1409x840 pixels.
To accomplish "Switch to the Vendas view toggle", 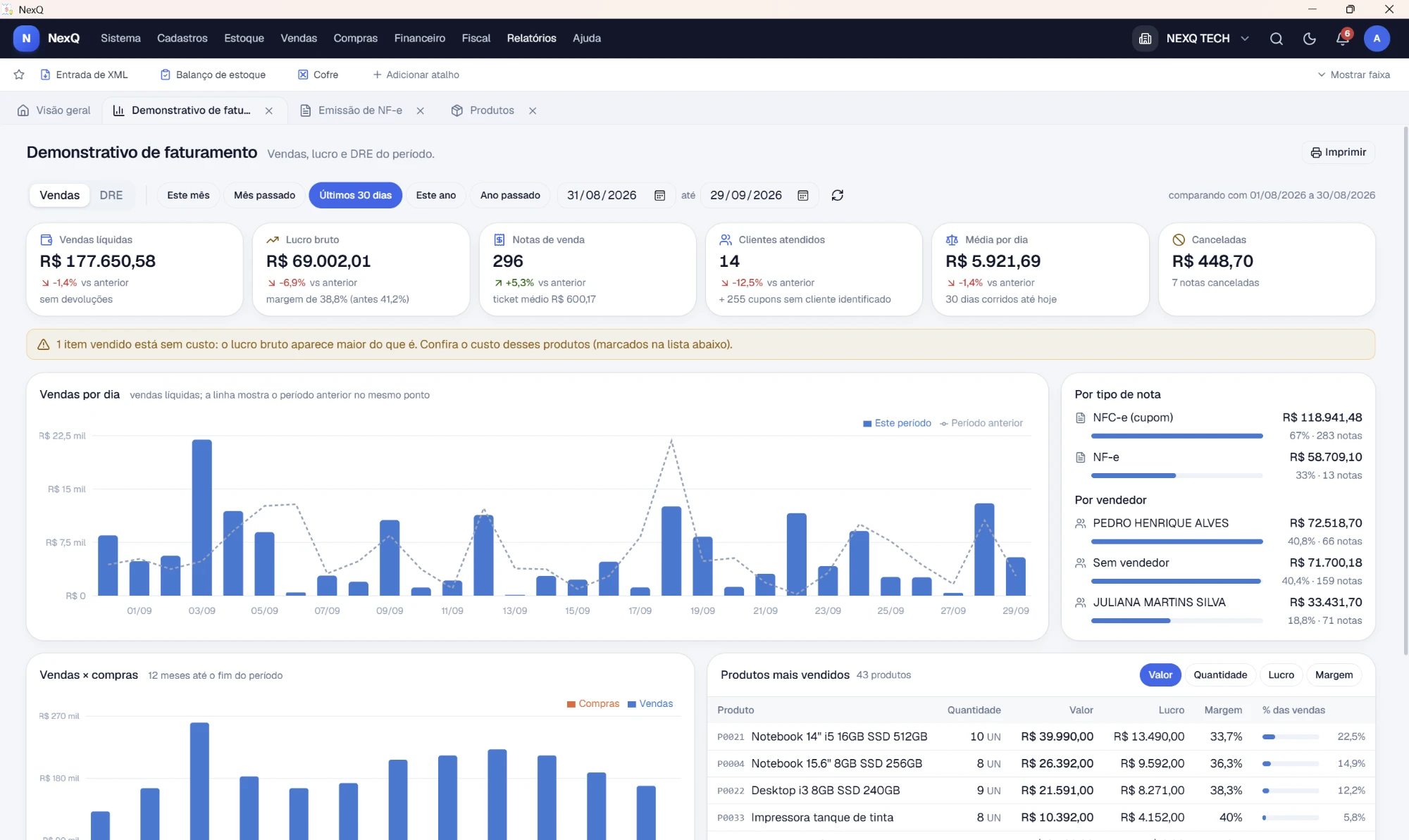I will click(x=59, y=195).
